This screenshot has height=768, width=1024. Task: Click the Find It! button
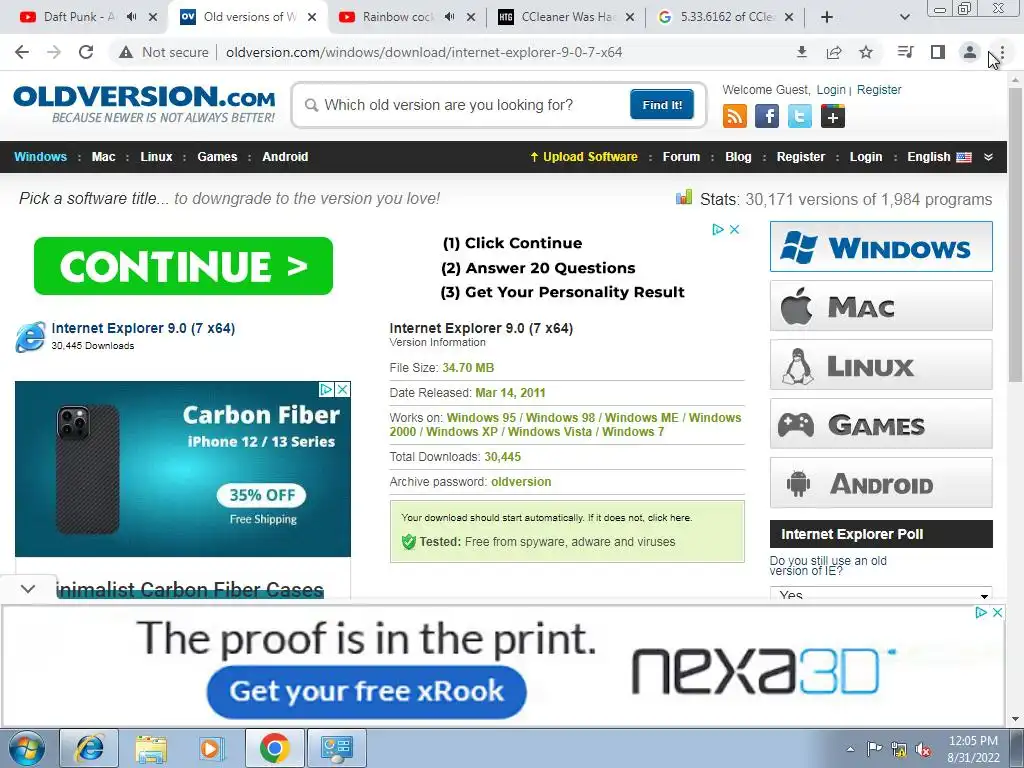point(662,104)
